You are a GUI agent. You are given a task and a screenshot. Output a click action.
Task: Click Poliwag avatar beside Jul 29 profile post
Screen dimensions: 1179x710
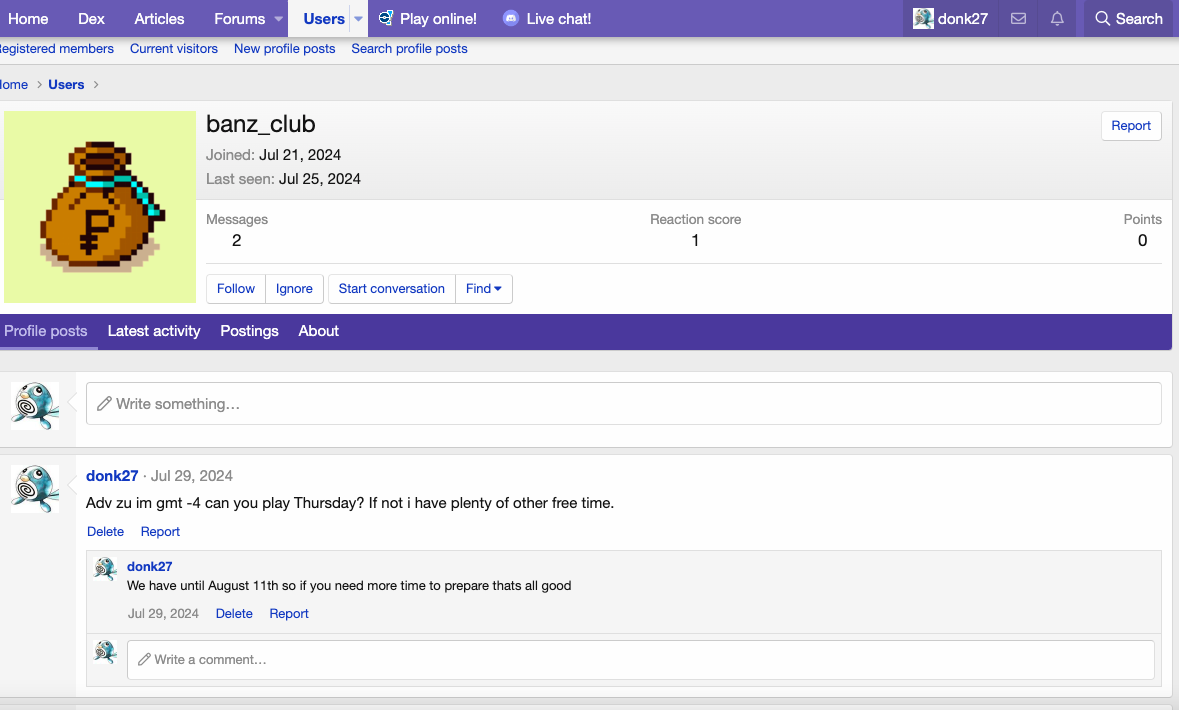tap(35, 489)
